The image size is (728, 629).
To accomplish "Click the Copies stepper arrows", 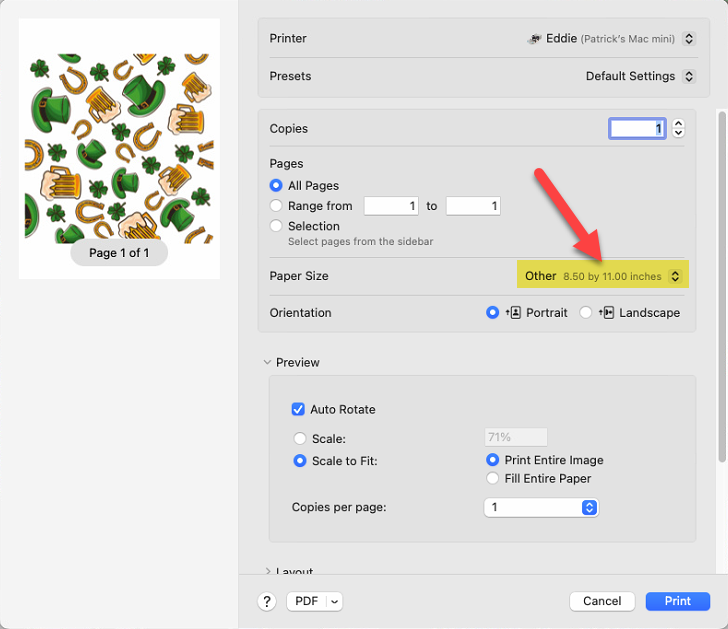I will 679,128.
